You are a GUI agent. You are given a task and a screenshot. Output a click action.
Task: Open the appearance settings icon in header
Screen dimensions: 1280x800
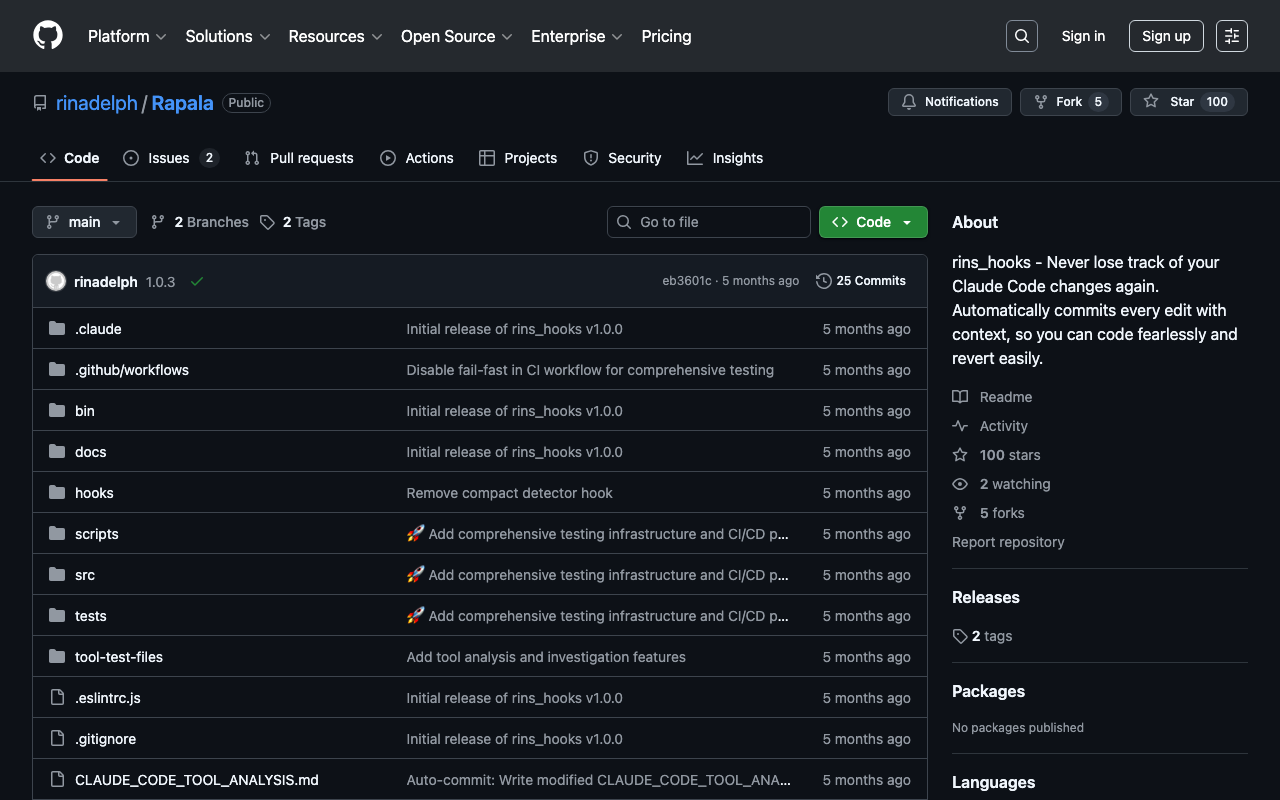tap(1231, 36)
